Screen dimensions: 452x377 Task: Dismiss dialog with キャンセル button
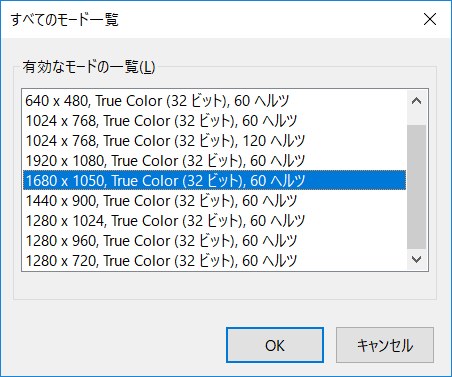pyautogui.click(x=385, y=345)
